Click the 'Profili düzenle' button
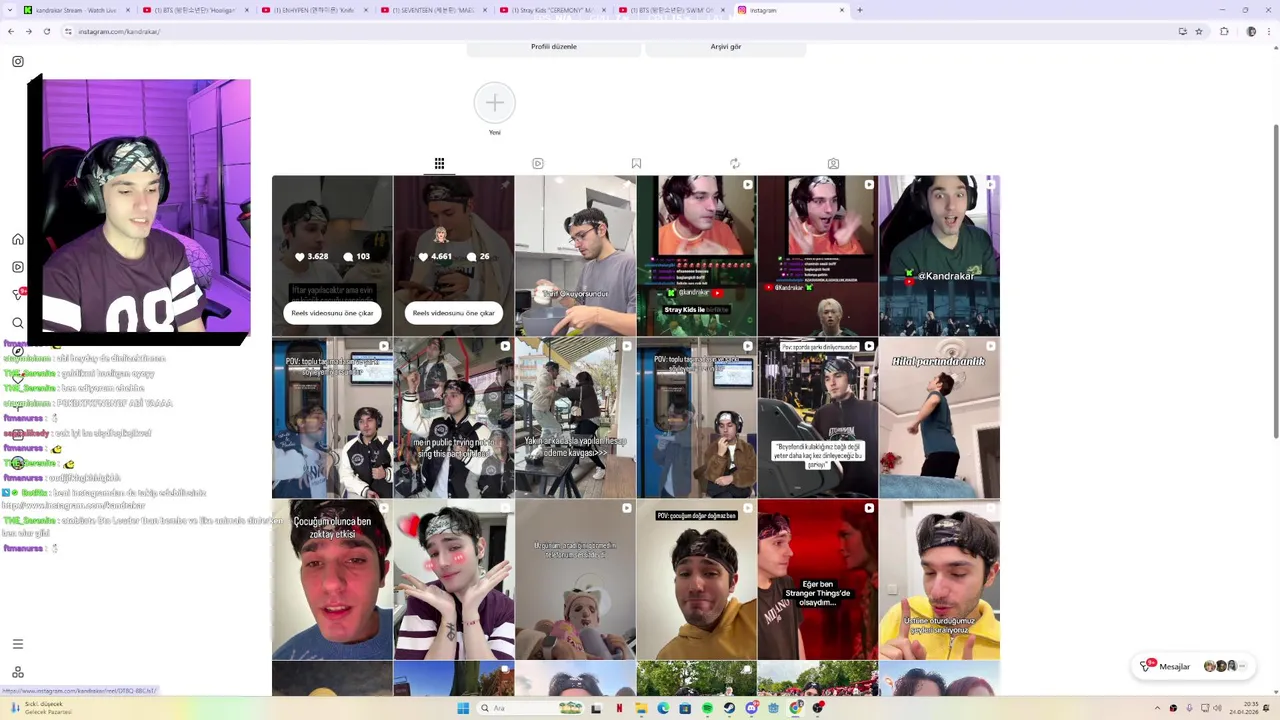Screen dimensions: 1280x720 tap(554, 47)
